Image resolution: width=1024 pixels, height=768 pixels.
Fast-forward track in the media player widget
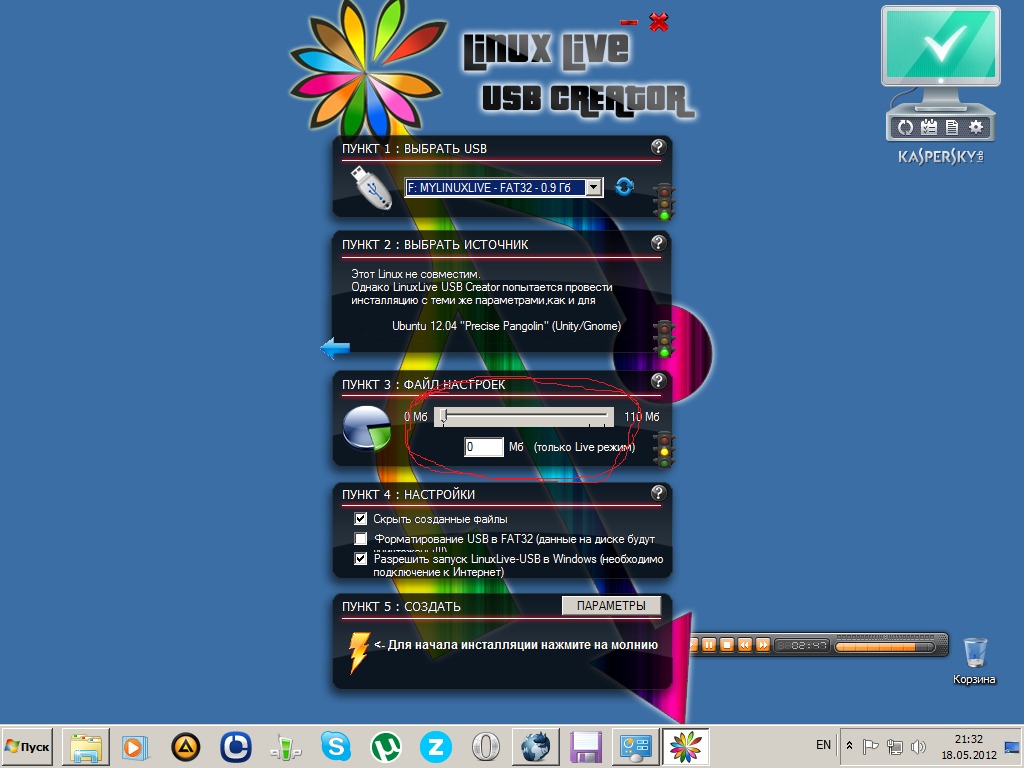pos(762,645)
